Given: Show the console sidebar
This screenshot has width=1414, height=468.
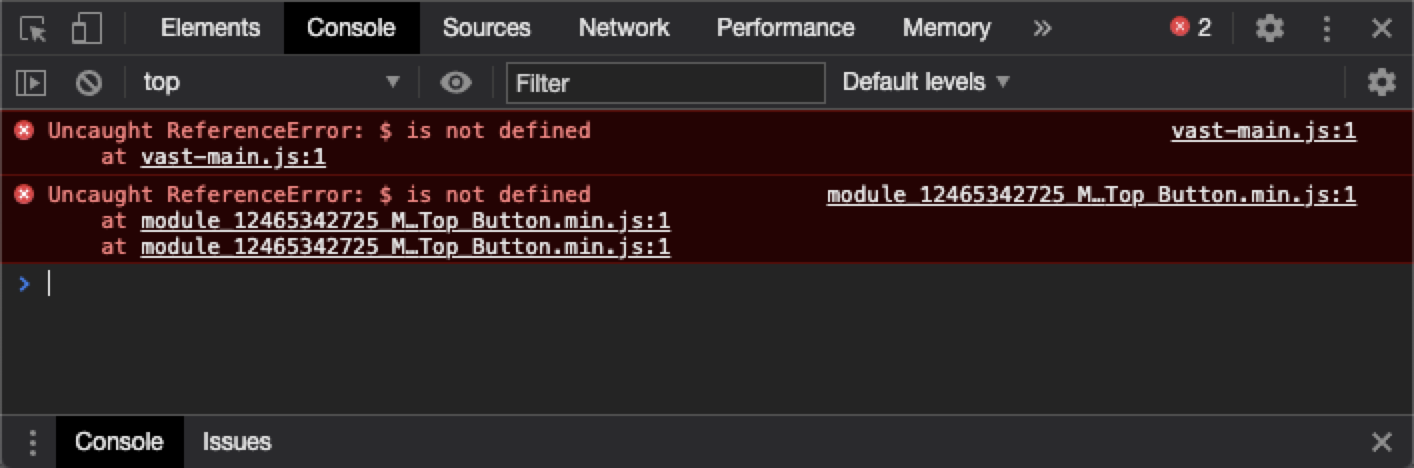Looking at the screenshot, I should pyautogui.click(x=32, y=83).
